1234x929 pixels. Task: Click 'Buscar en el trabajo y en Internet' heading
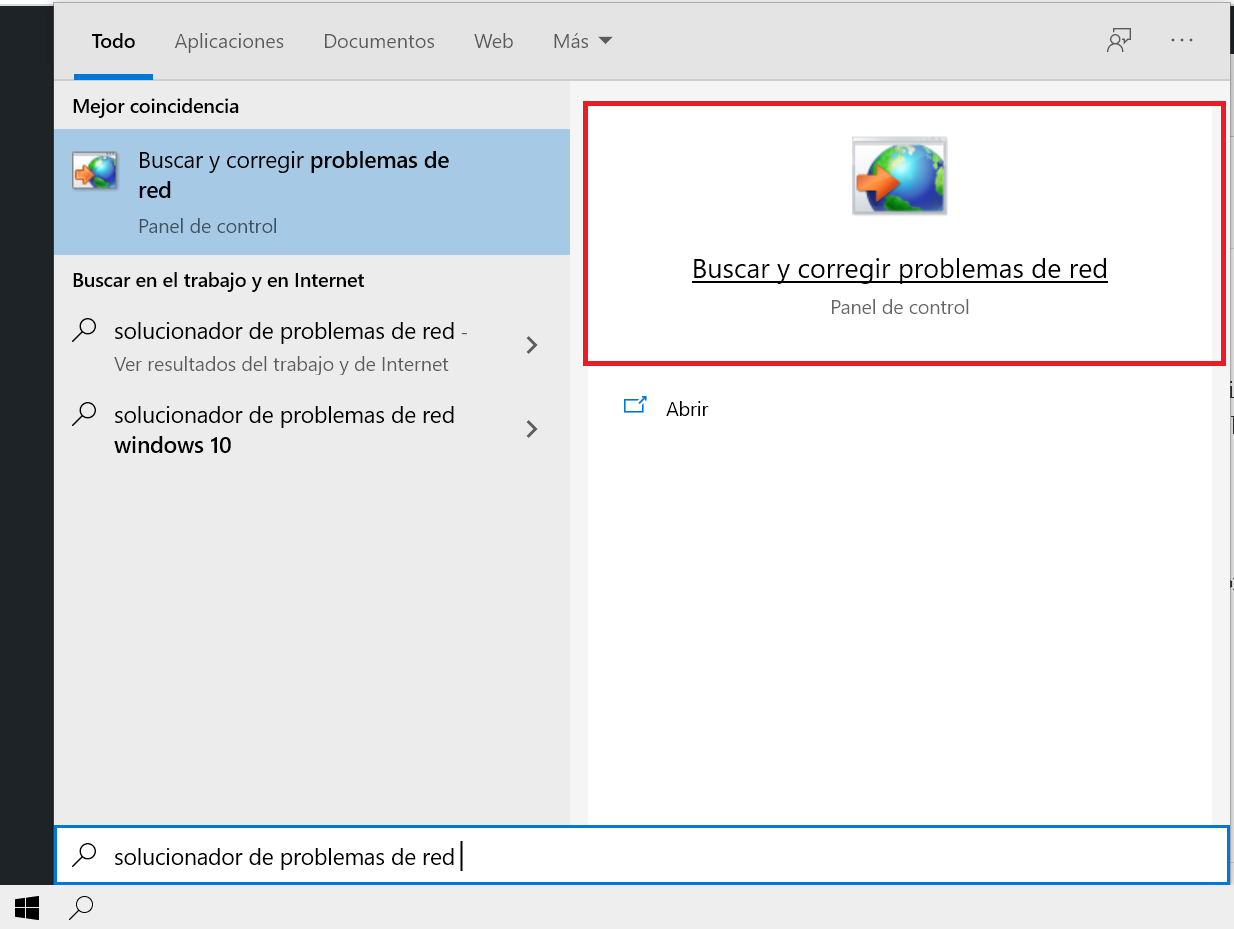coord(218,280)
